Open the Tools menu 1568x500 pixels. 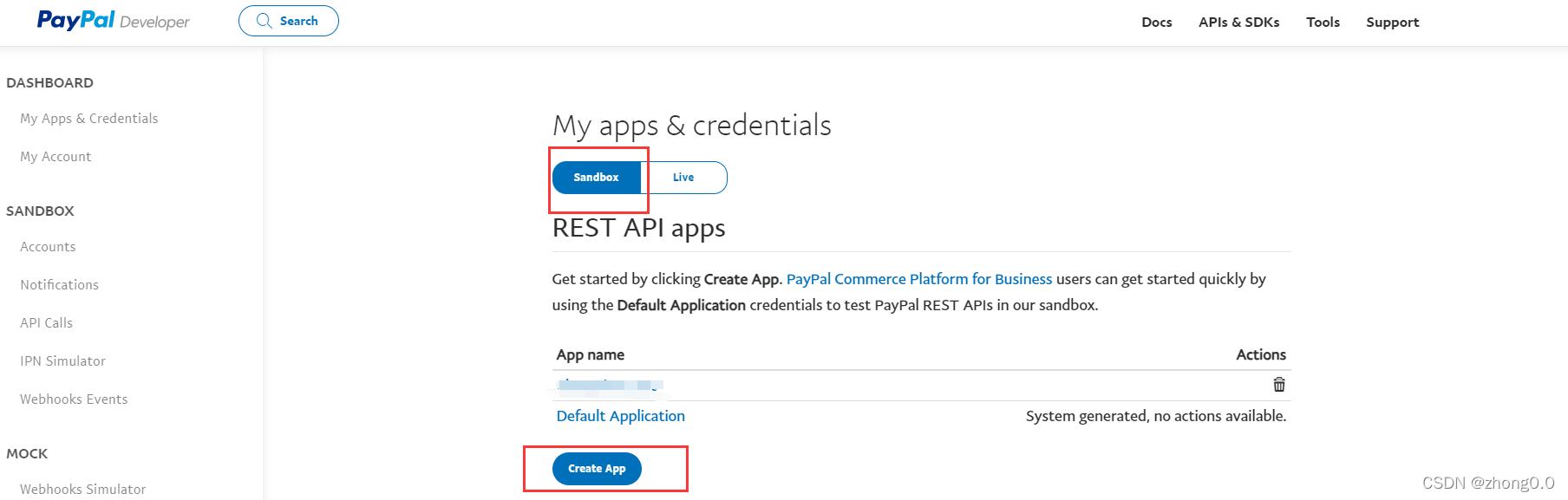pos(1323,23)
